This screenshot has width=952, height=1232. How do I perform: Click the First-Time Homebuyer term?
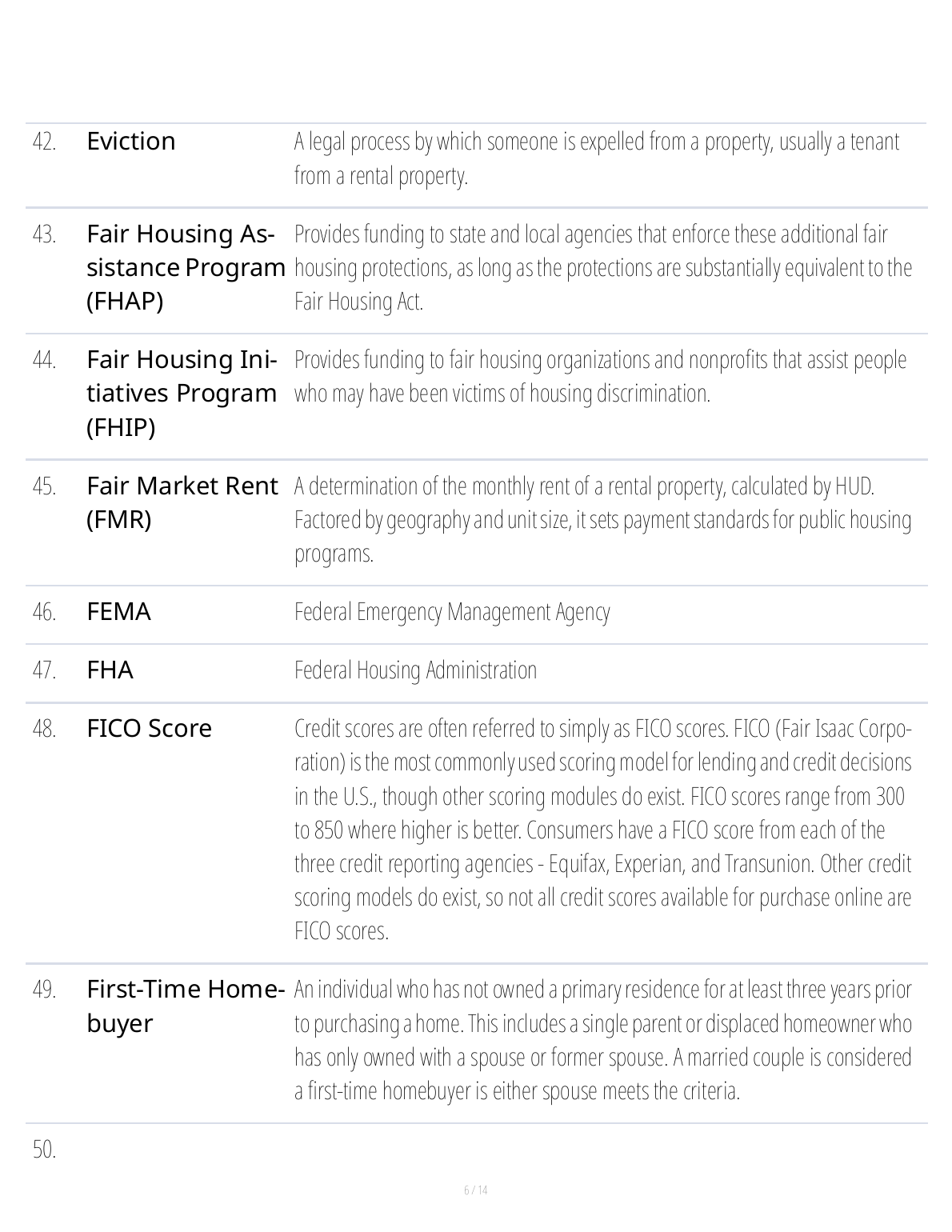(185, 1006)
